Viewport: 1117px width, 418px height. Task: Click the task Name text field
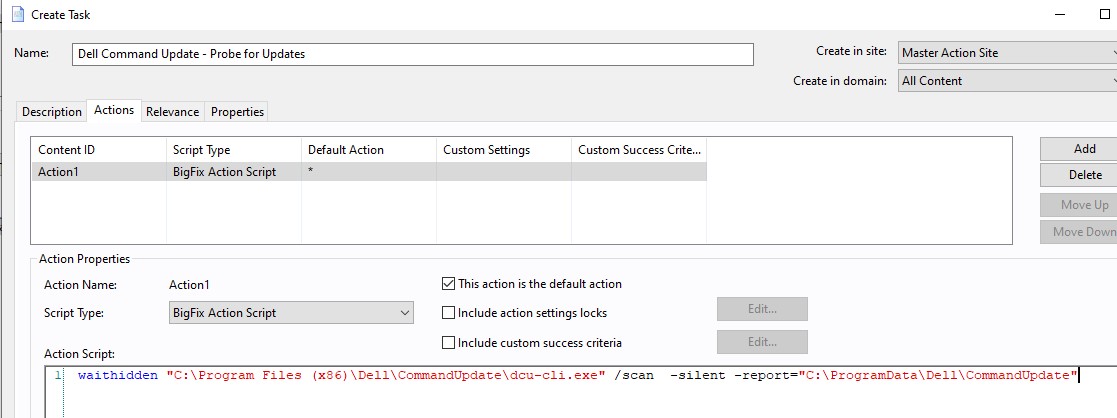pos(411,54)
